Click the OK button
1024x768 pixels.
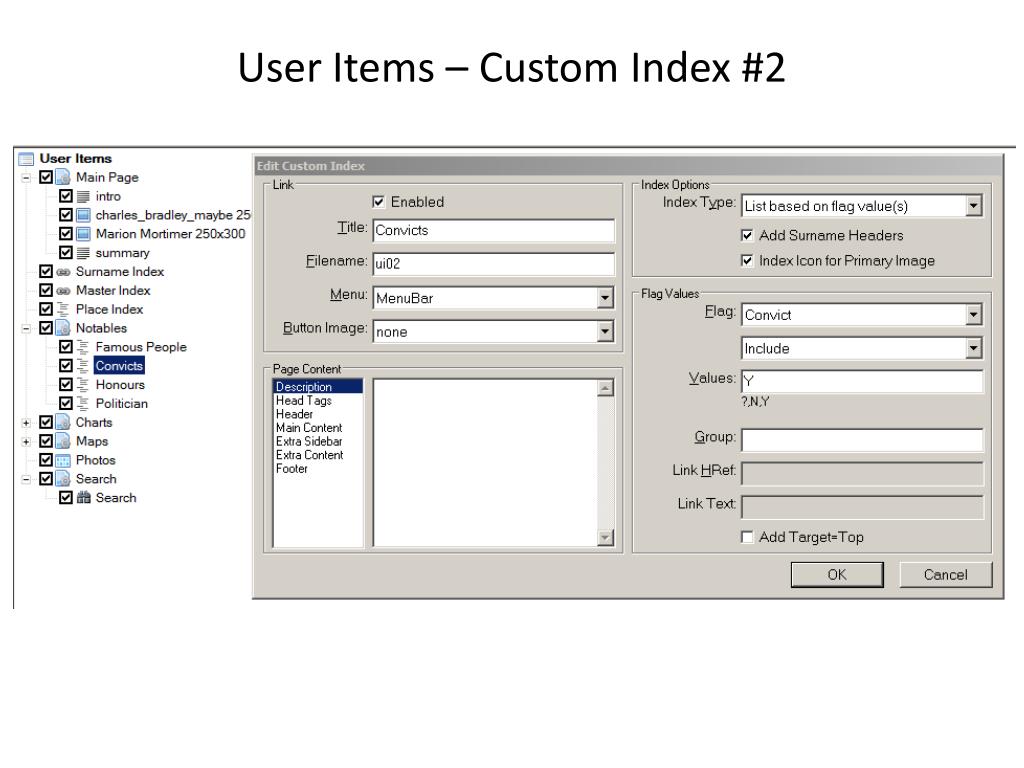click(837, 575)
